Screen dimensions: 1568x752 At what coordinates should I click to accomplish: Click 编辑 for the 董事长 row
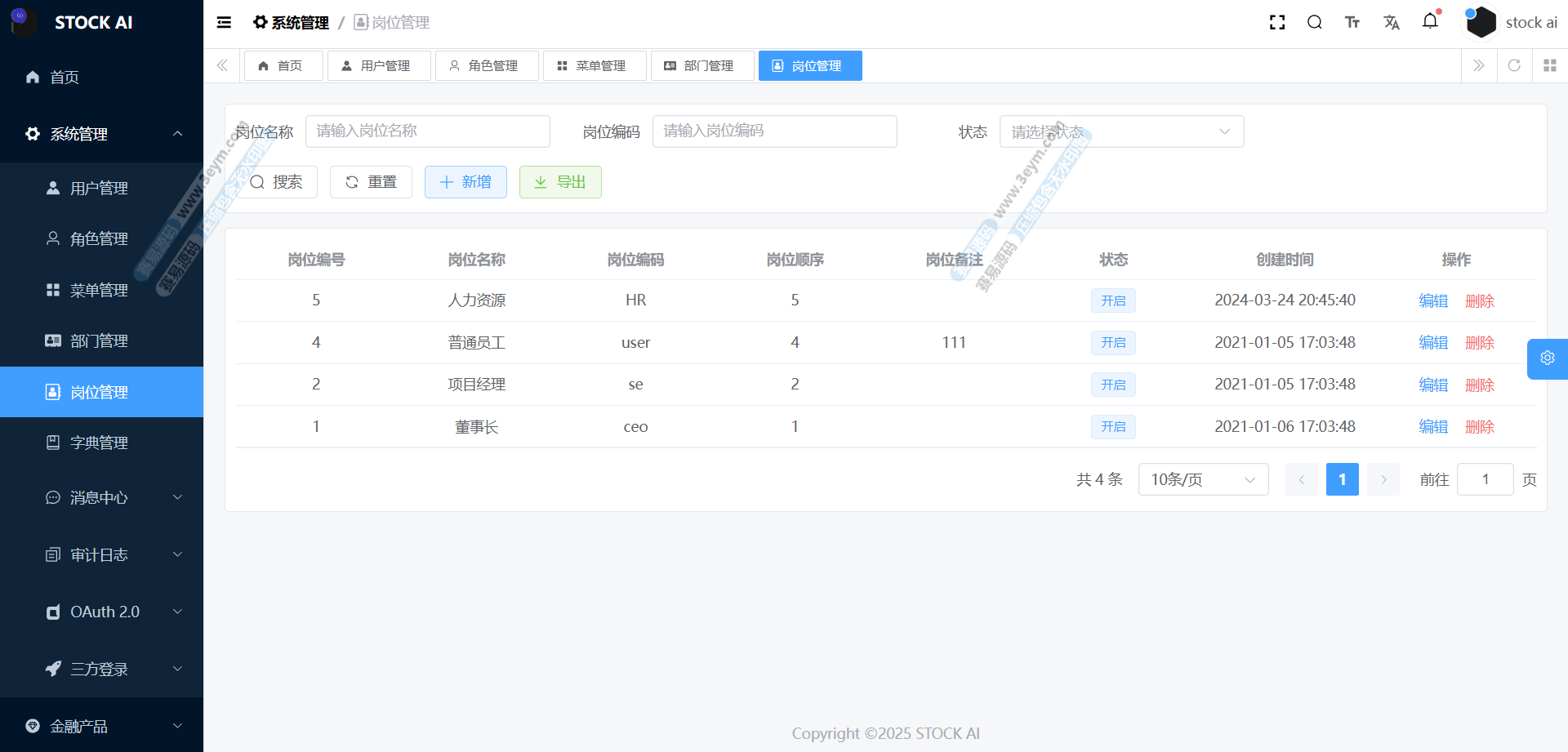(1432, 427)
